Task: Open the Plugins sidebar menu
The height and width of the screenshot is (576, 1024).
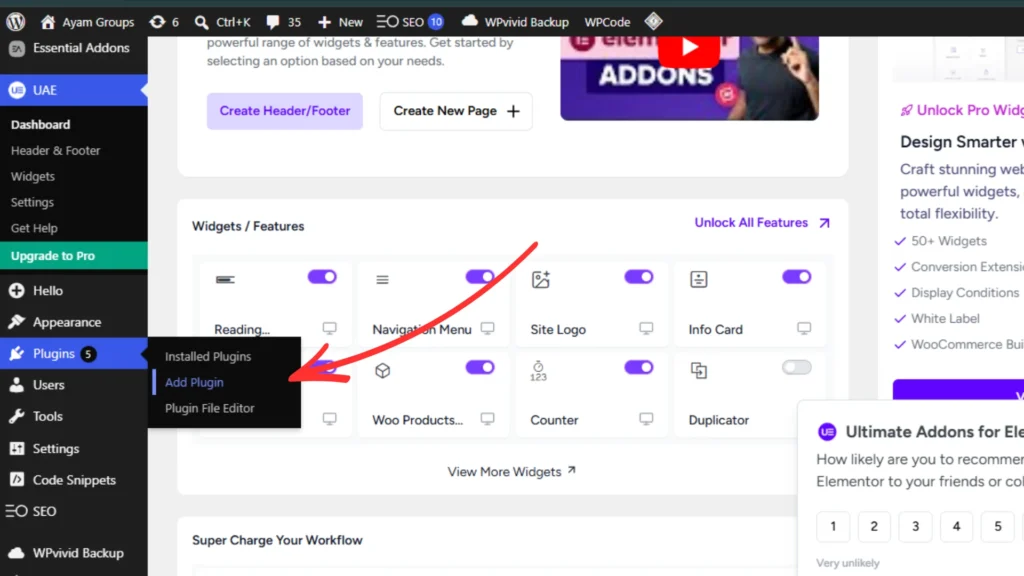Action: (x=74, y=353)
